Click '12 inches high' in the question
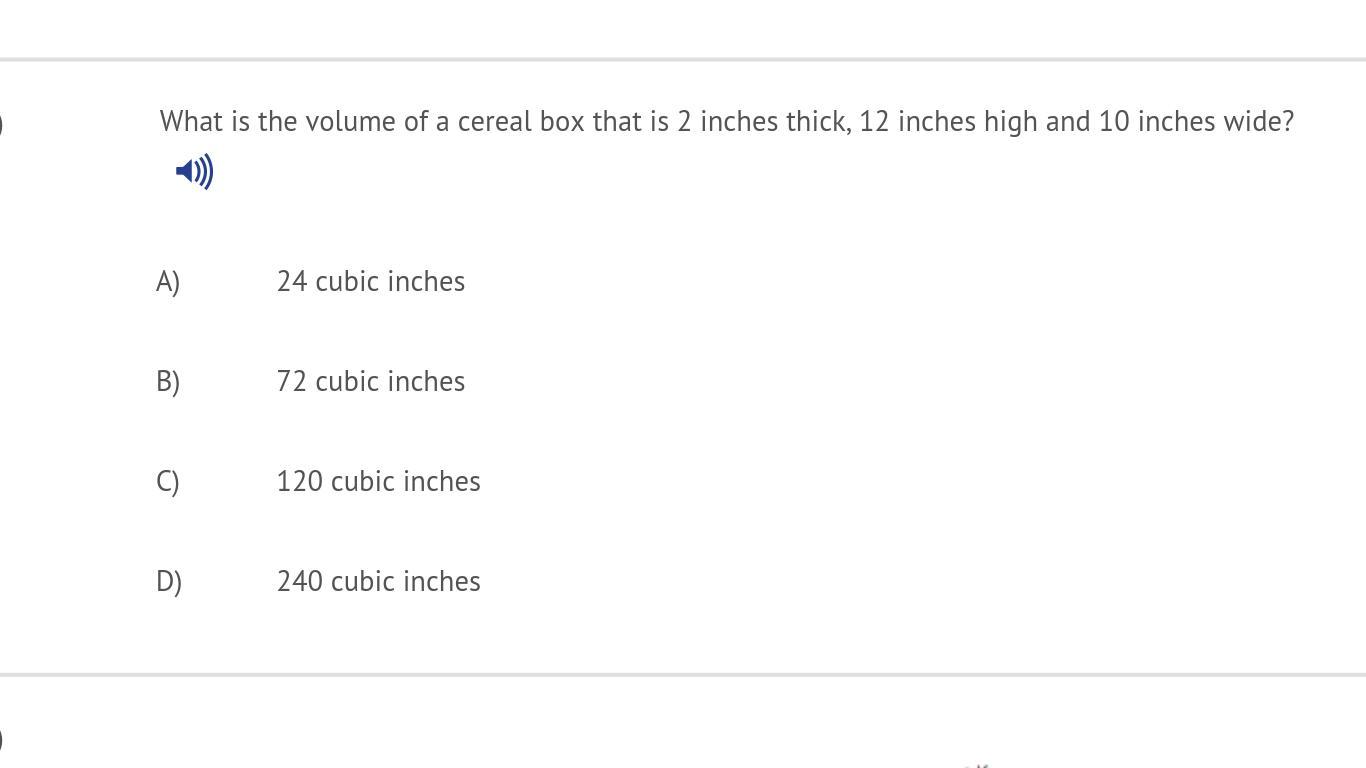The width and height of the screenshot is (1366, 768). (x=948, y=121)
